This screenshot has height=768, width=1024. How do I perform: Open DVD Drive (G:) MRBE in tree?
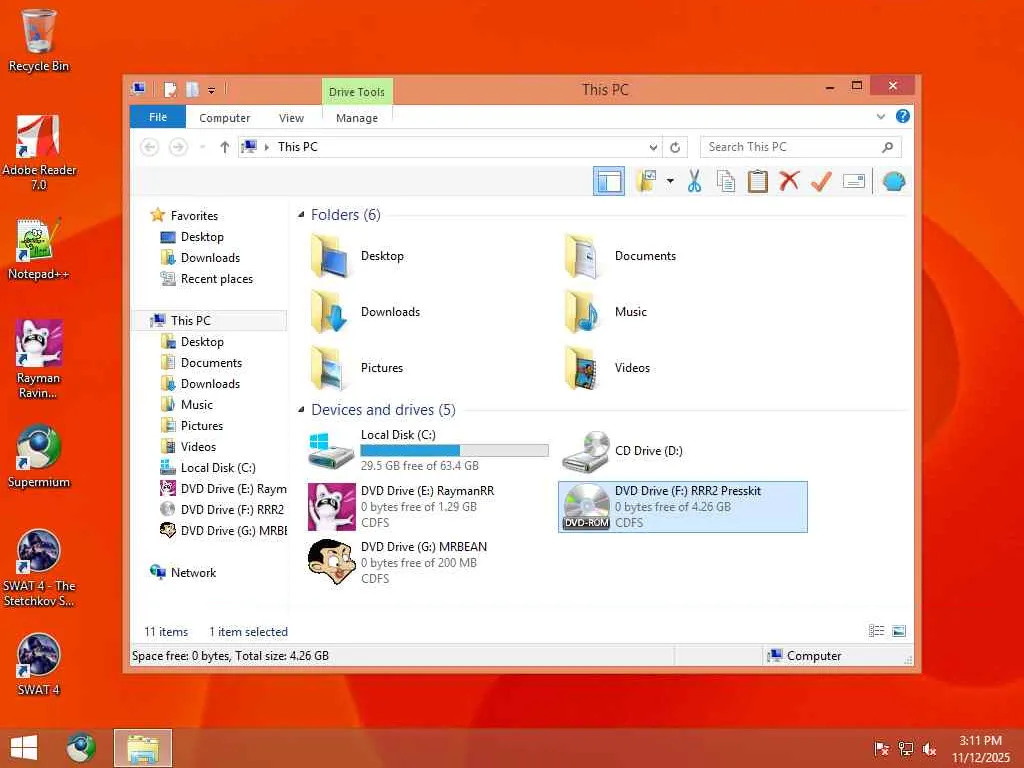click(233, 531)
